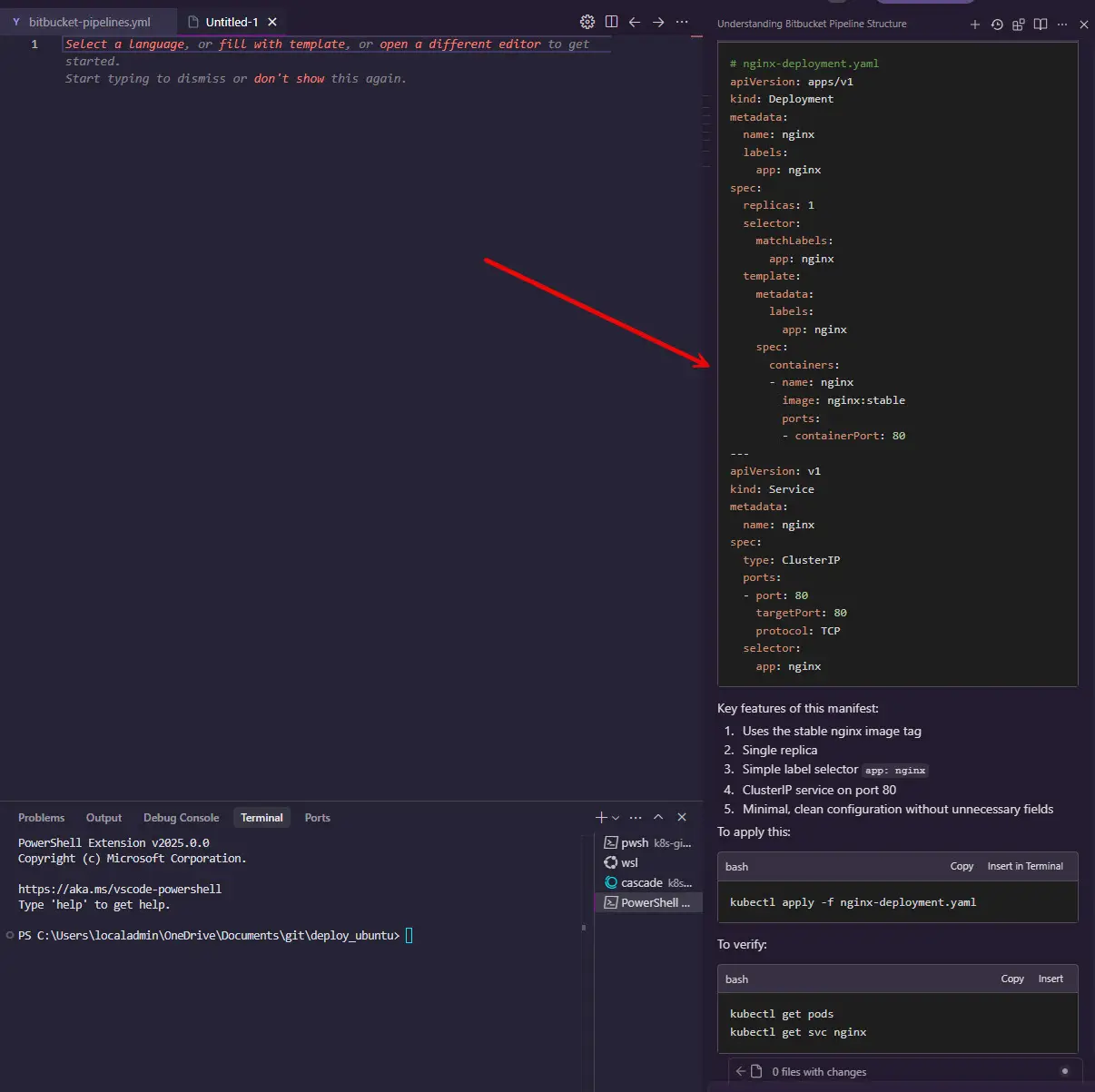Image resolution: width=1095 pixels, height=1092 pixels.
Task: Select the cascade terminal in list
Action: 642,883
